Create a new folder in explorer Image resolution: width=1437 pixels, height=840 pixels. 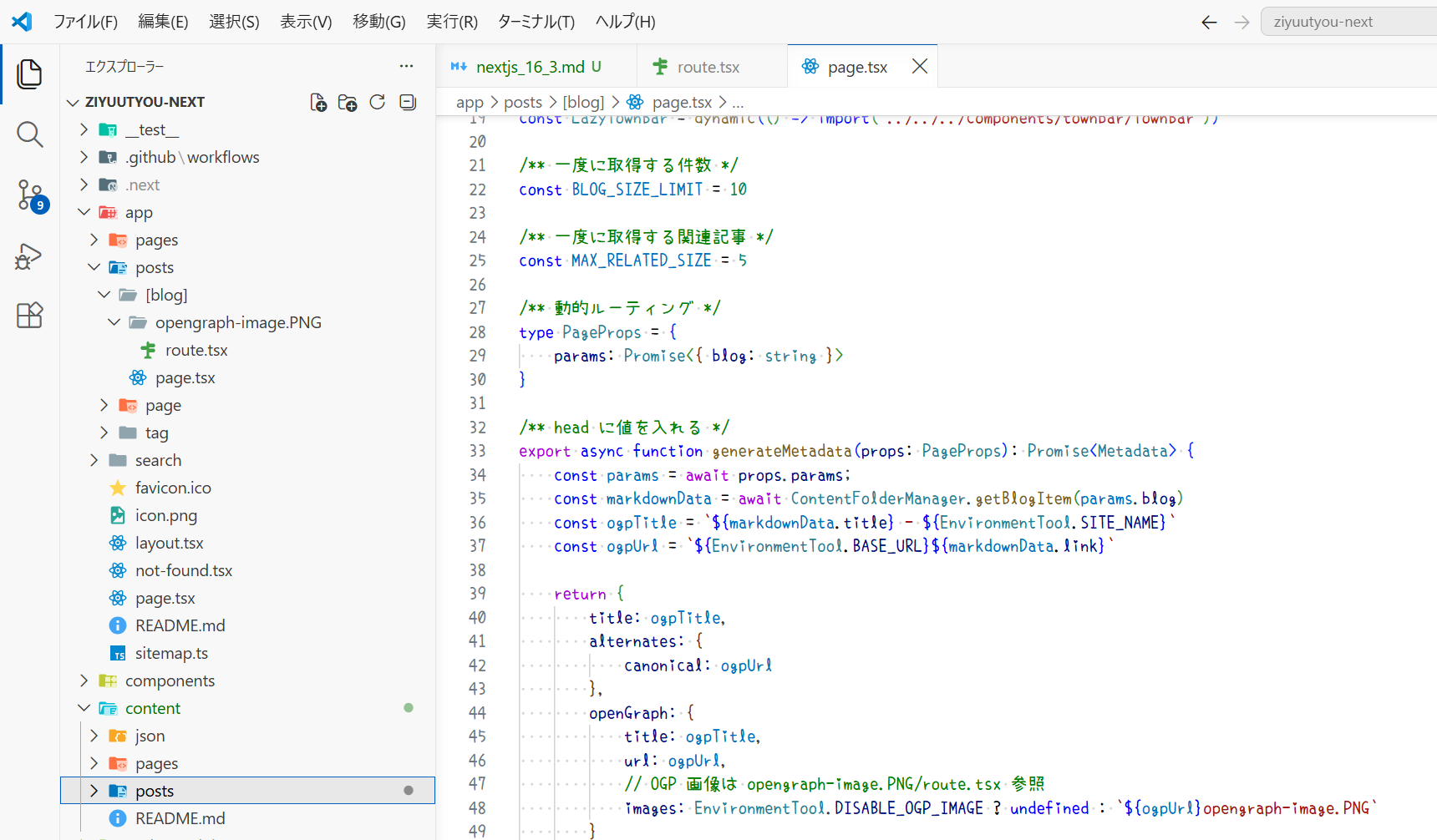348,102
